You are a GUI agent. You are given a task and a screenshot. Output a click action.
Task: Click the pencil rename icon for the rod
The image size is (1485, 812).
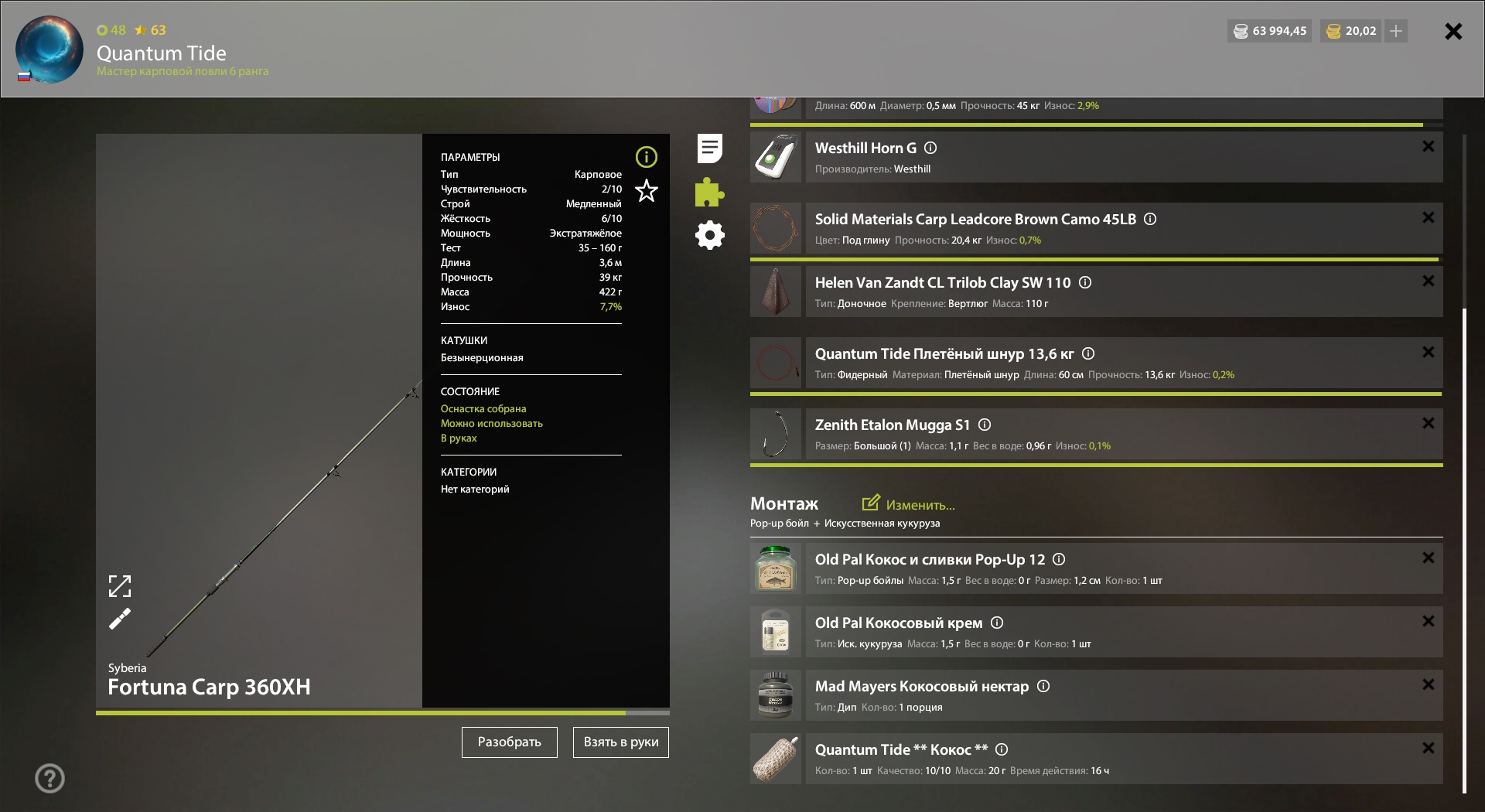120,619
